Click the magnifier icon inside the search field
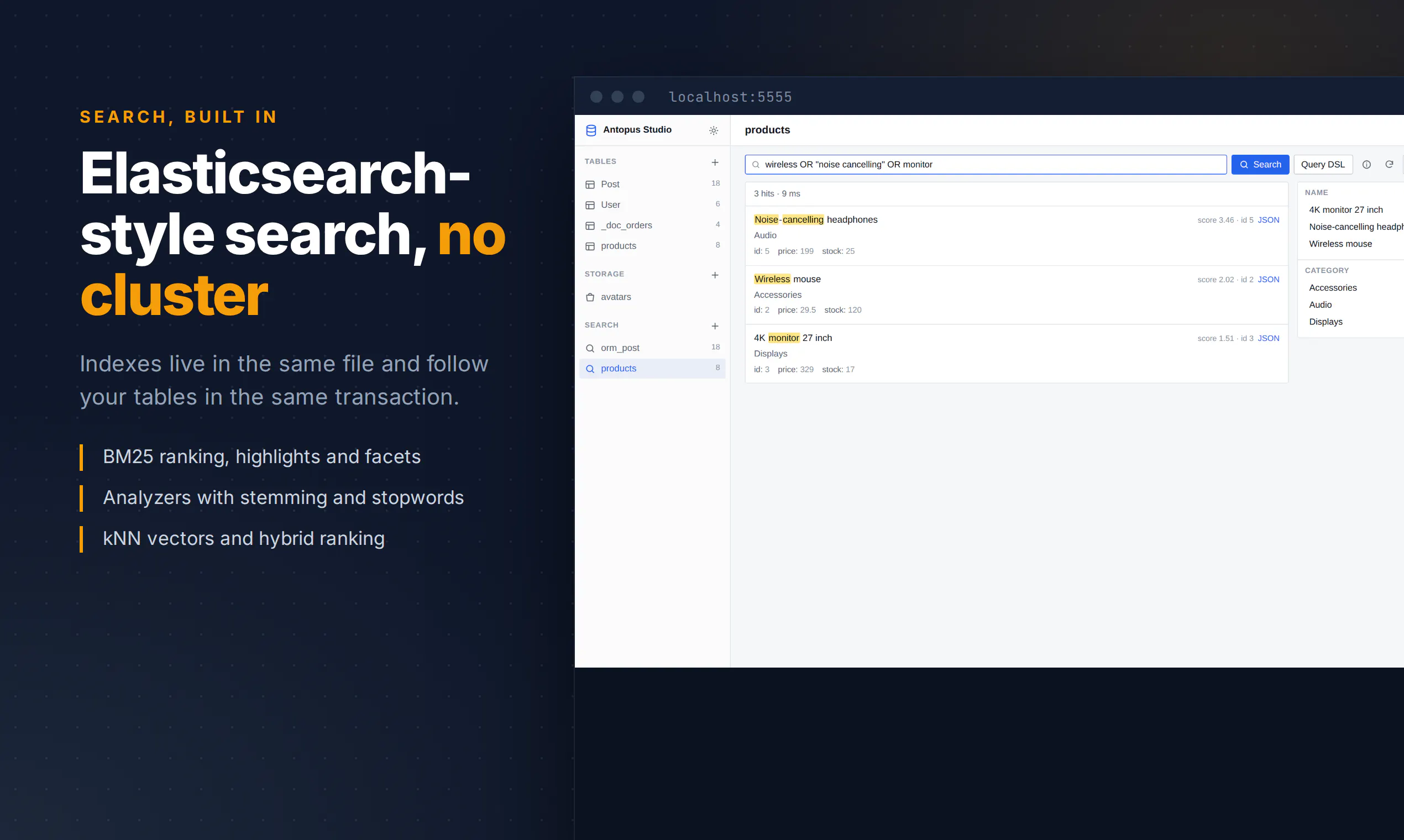The width and height of the screenshot is (1404, 840). coord(755,164)
